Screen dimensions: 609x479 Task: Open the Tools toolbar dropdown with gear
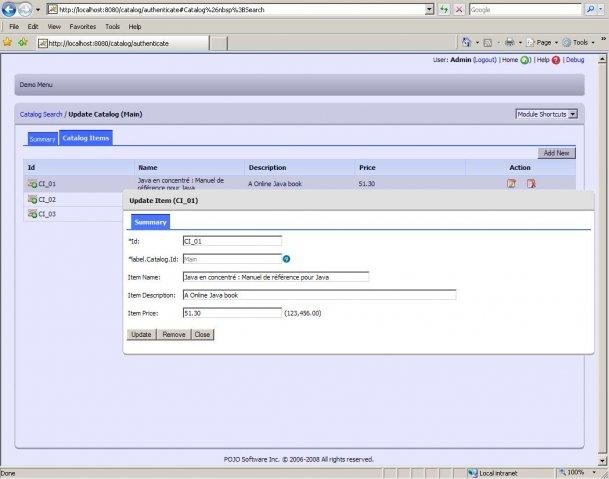pos(578,42)
